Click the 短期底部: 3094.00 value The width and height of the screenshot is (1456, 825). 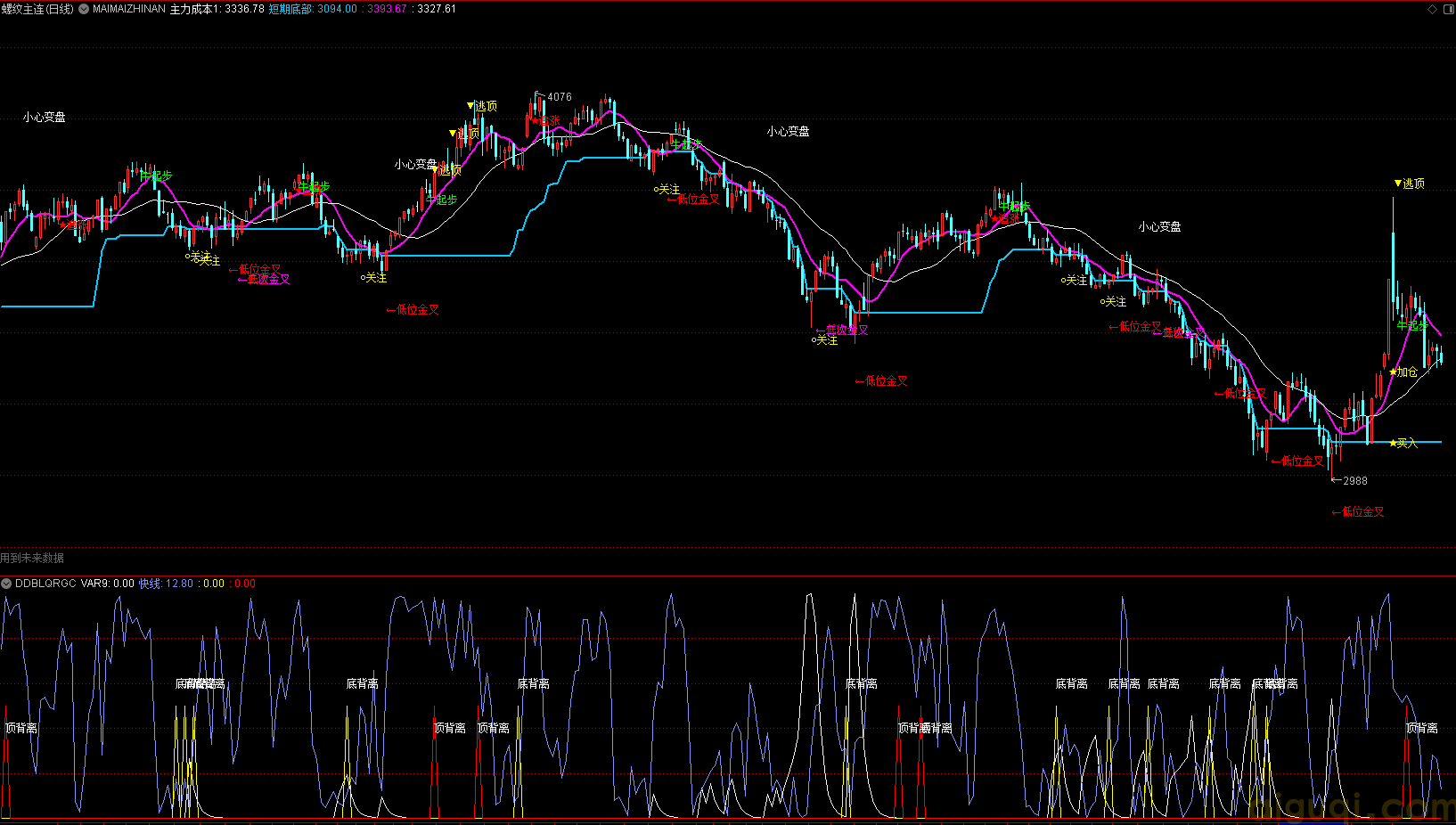pyautogui.click(x=313, y=9)
